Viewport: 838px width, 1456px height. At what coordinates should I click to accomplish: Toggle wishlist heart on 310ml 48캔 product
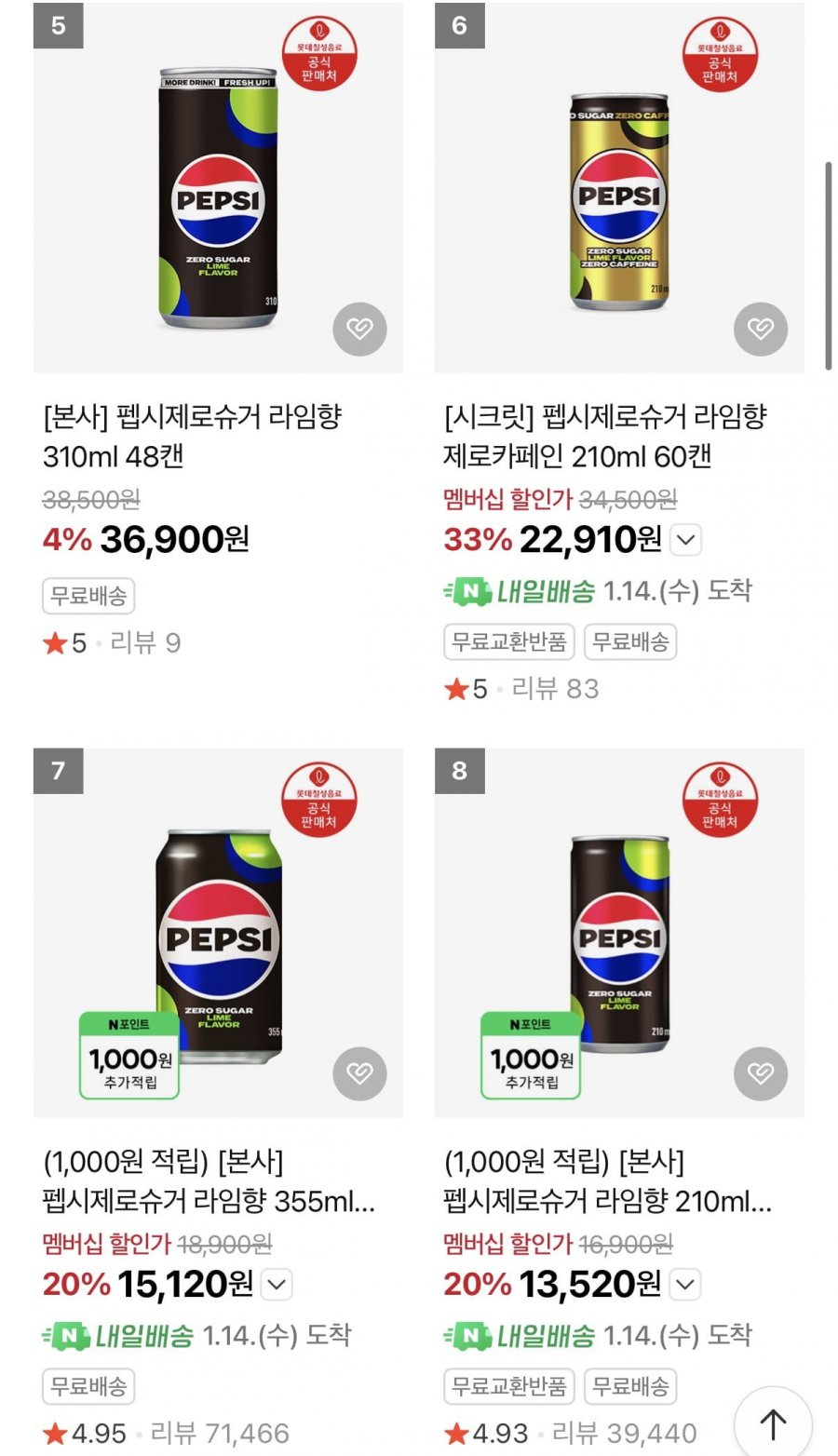(359, 329)
